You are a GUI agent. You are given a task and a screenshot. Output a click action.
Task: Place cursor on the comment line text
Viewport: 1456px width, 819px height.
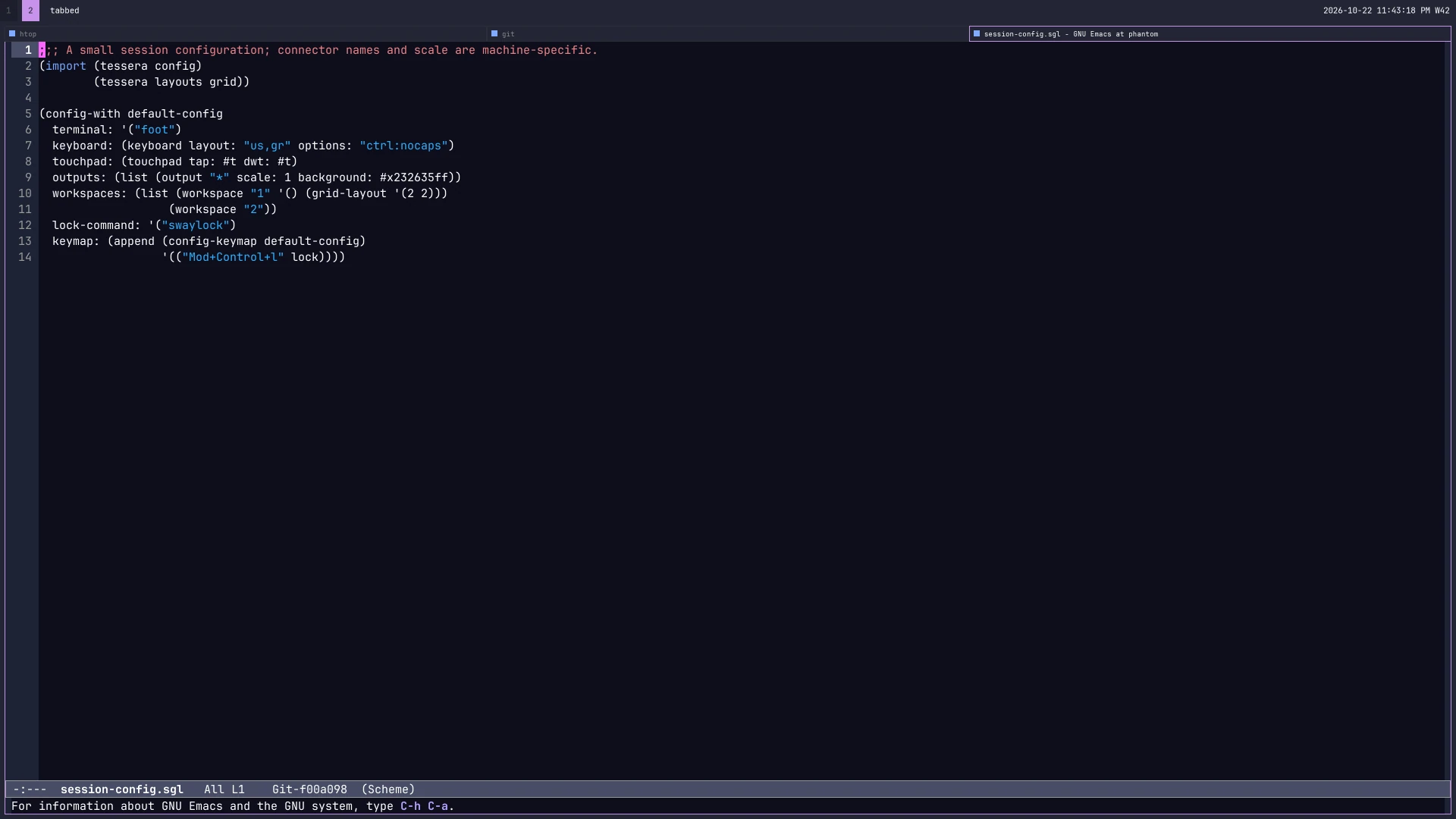[x=318, y=50]
